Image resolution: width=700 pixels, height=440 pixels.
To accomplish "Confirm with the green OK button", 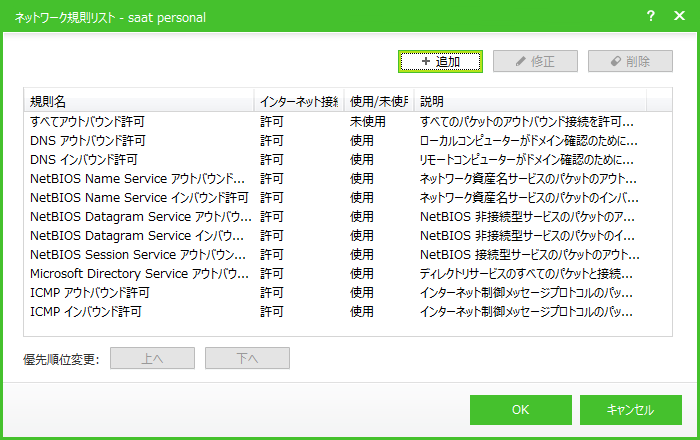I will [521, 410].
